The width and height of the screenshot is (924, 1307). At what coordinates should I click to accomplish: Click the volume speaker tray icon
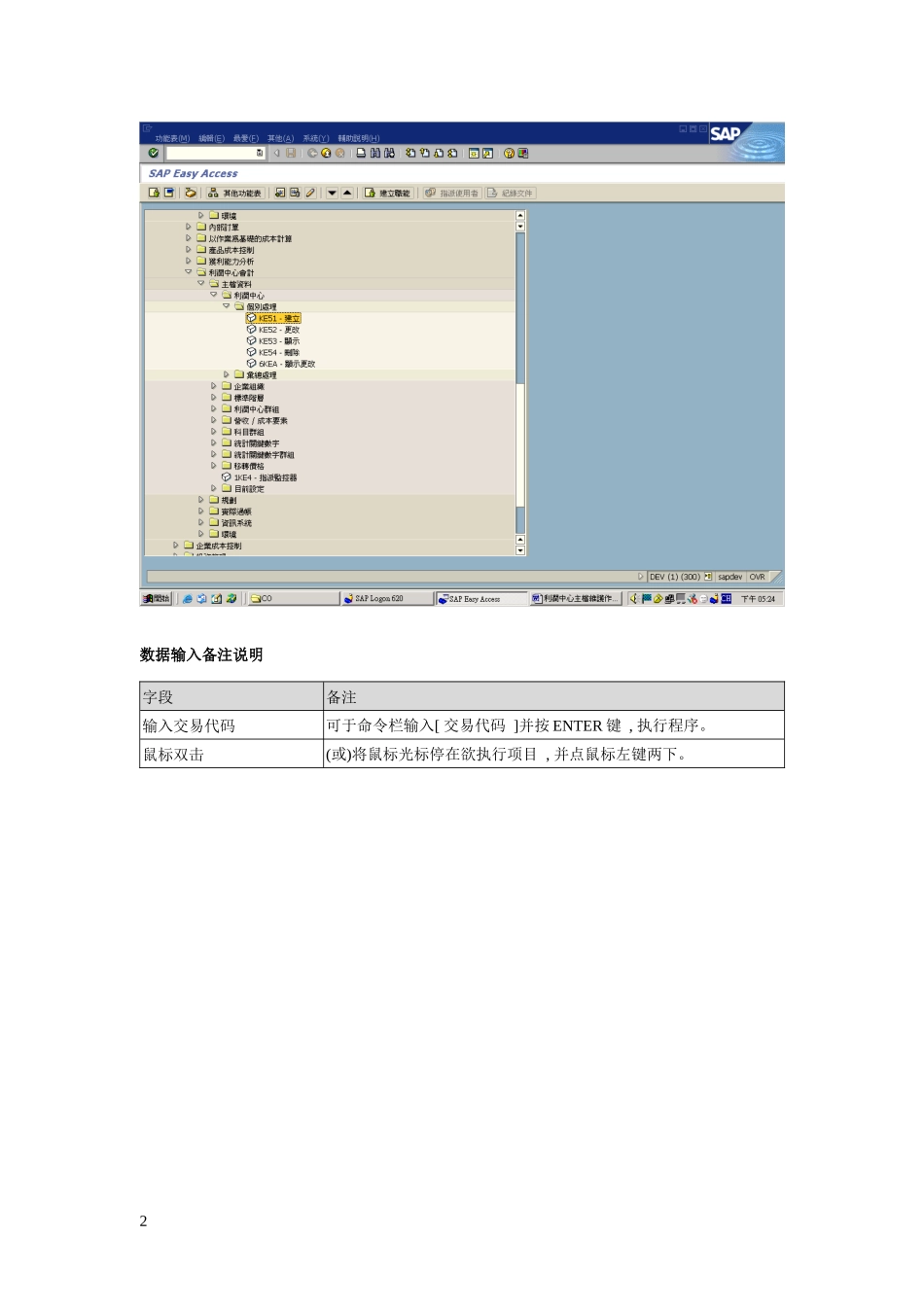click(x=634, y=598)
